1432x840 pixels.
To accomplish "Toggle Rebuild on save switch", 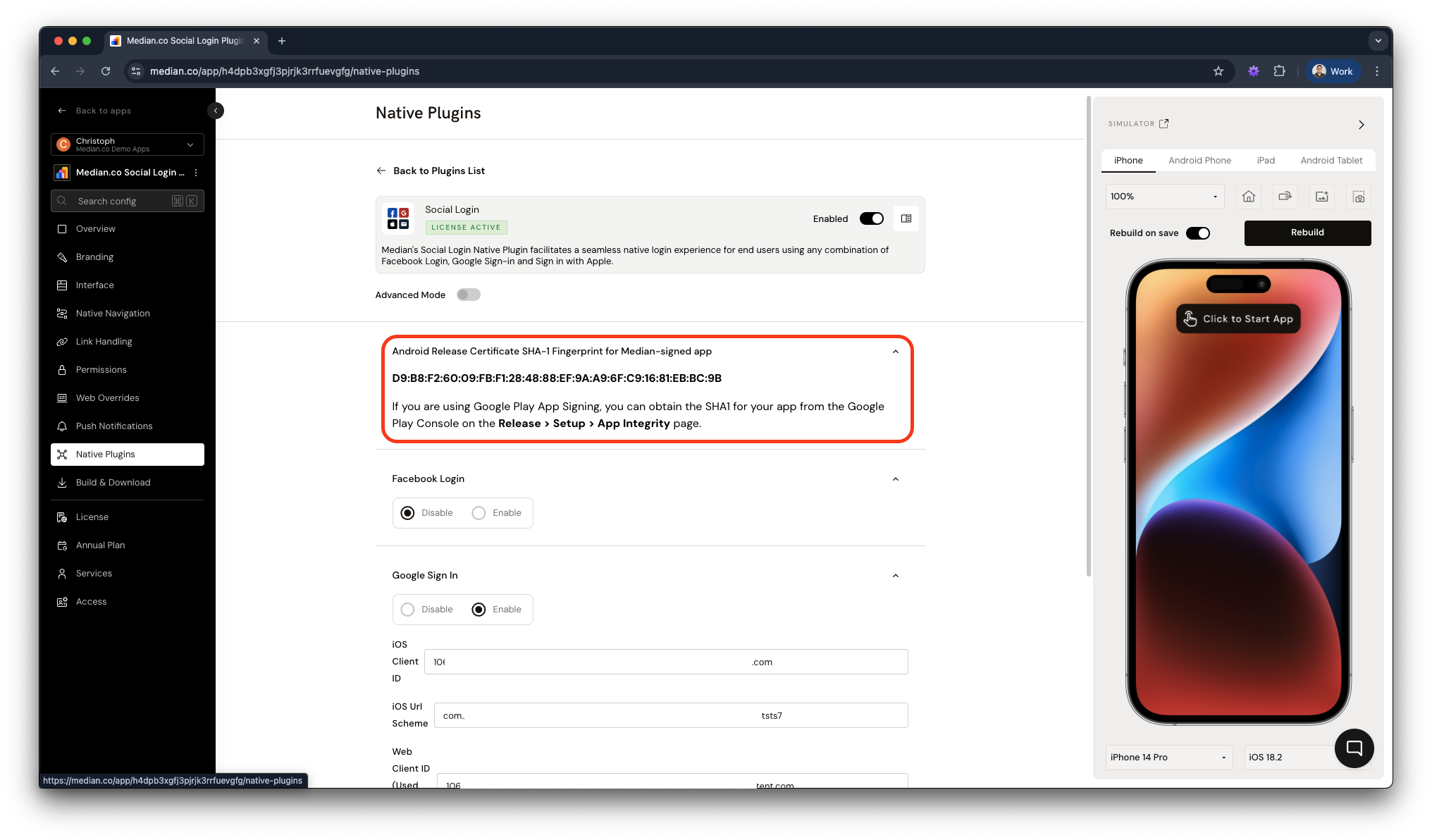I will pos(1198,233).
